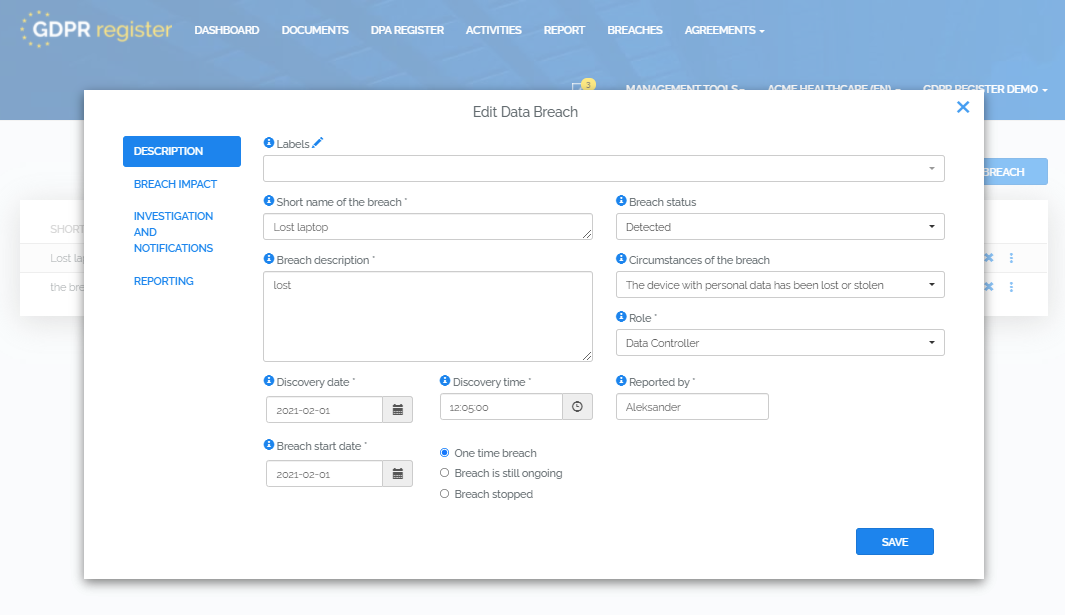Image resolution: width=1065 pixels, height=615 pixels.
Task: Open the clock picker for Discovery time
Action: tap(577, 406)
